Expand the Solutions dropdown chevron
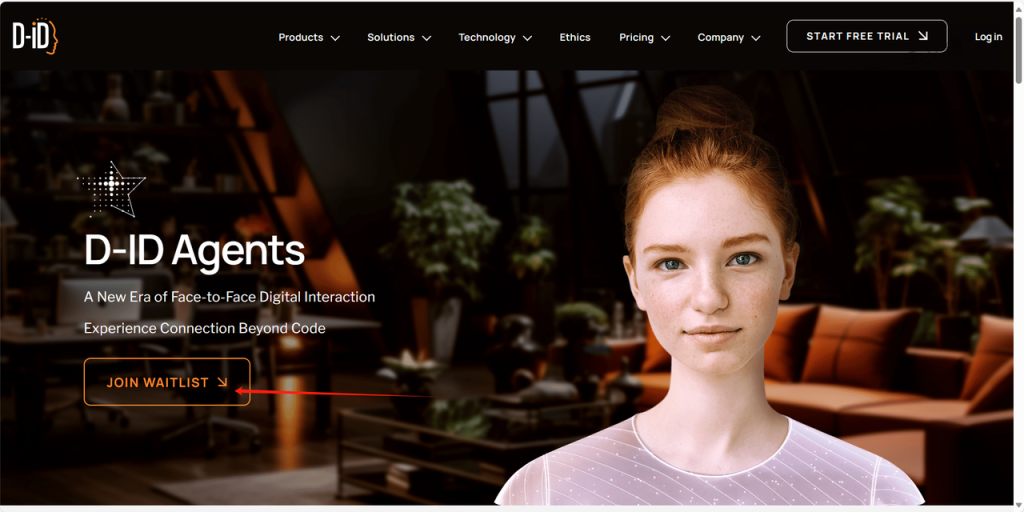Image resolution: width=1024 pixels, height=512 pixels. pyautogui.click(x=426, y=38)
